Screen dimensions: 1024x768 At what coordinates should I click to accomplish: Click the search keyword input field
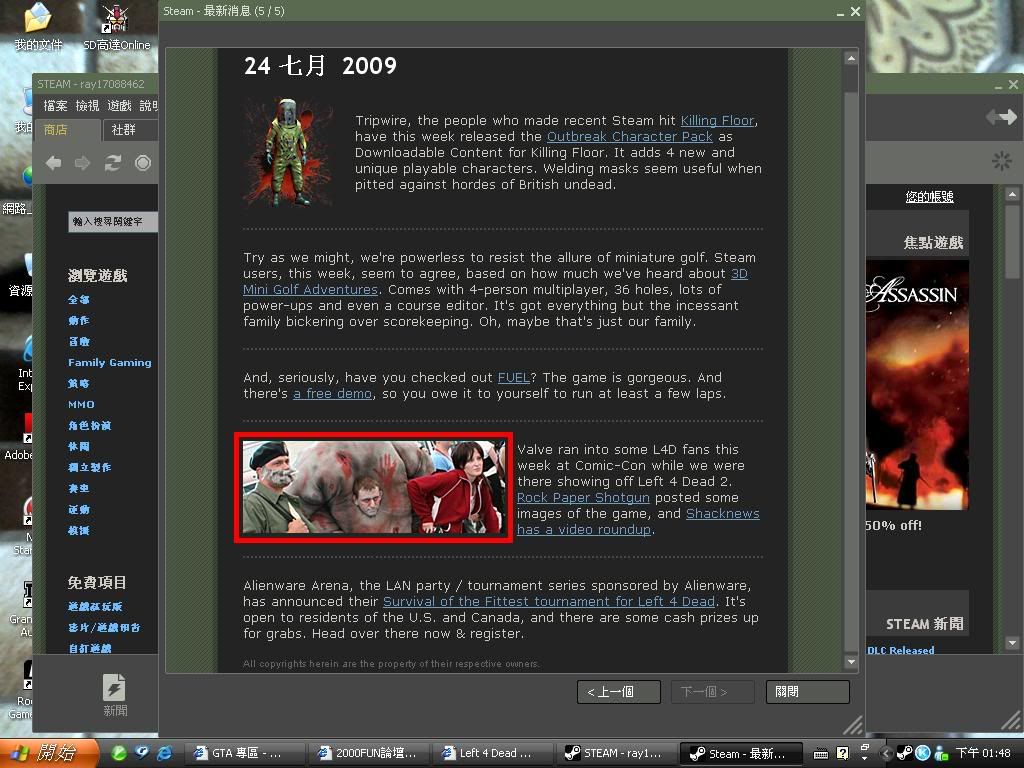point(112,222)
